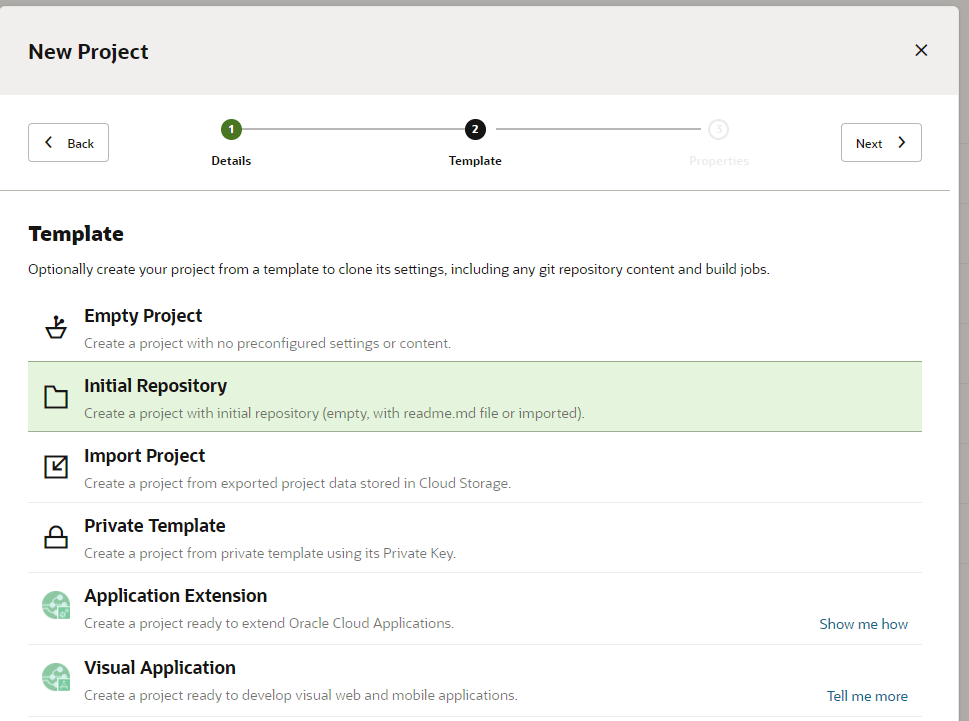Click the Private Template lock icon
Viewport: 969px width, 721px height.
56,537
